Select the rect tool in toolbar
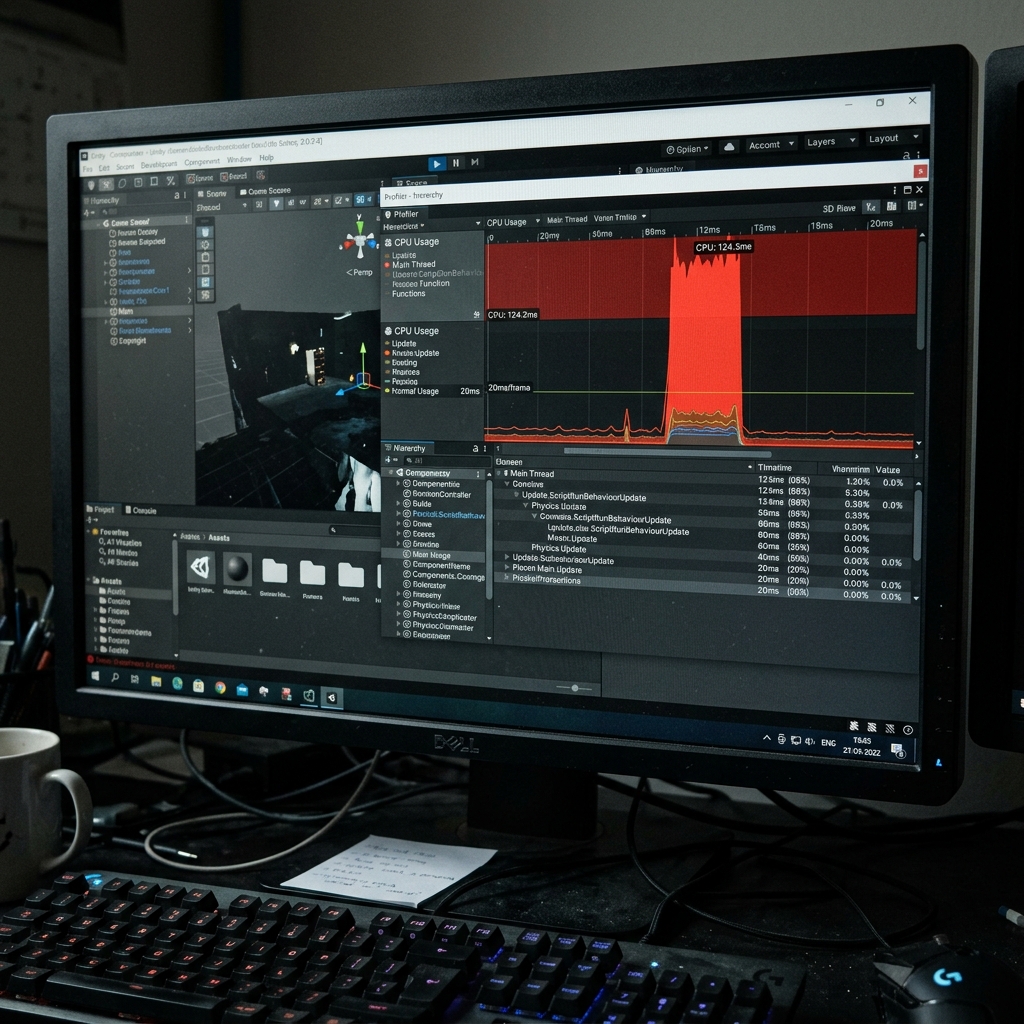The height and width of the screenshot is (1024, 1024). coord(154,182)
